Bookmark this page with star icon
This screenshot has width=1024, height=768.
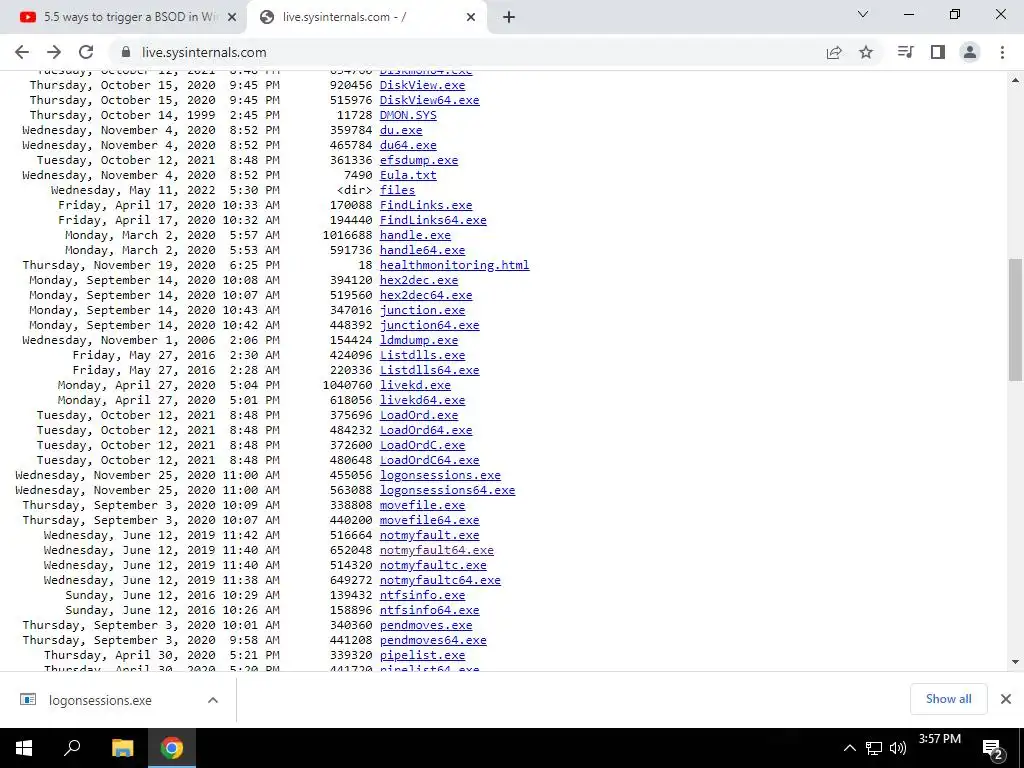866,52
